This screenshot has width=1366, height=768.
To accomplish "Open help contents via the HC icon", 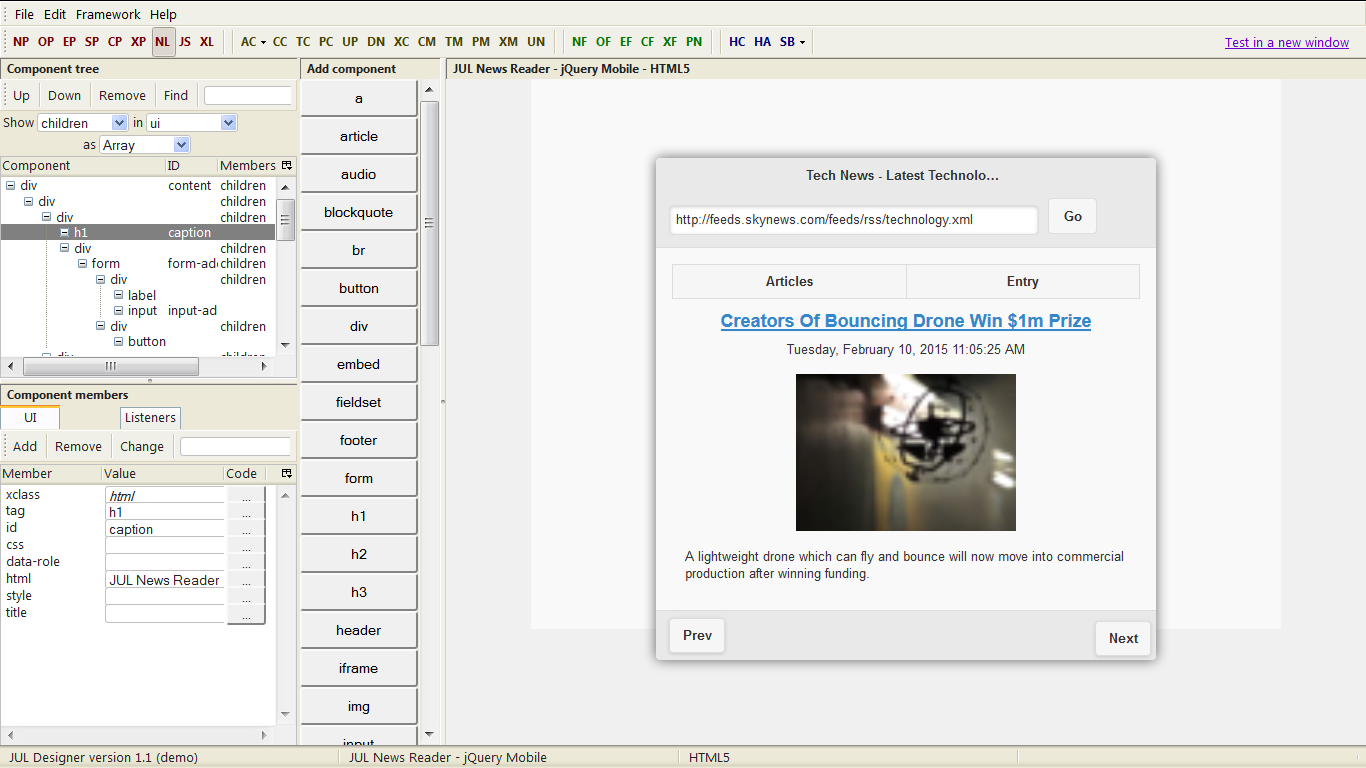I will 737,41.
